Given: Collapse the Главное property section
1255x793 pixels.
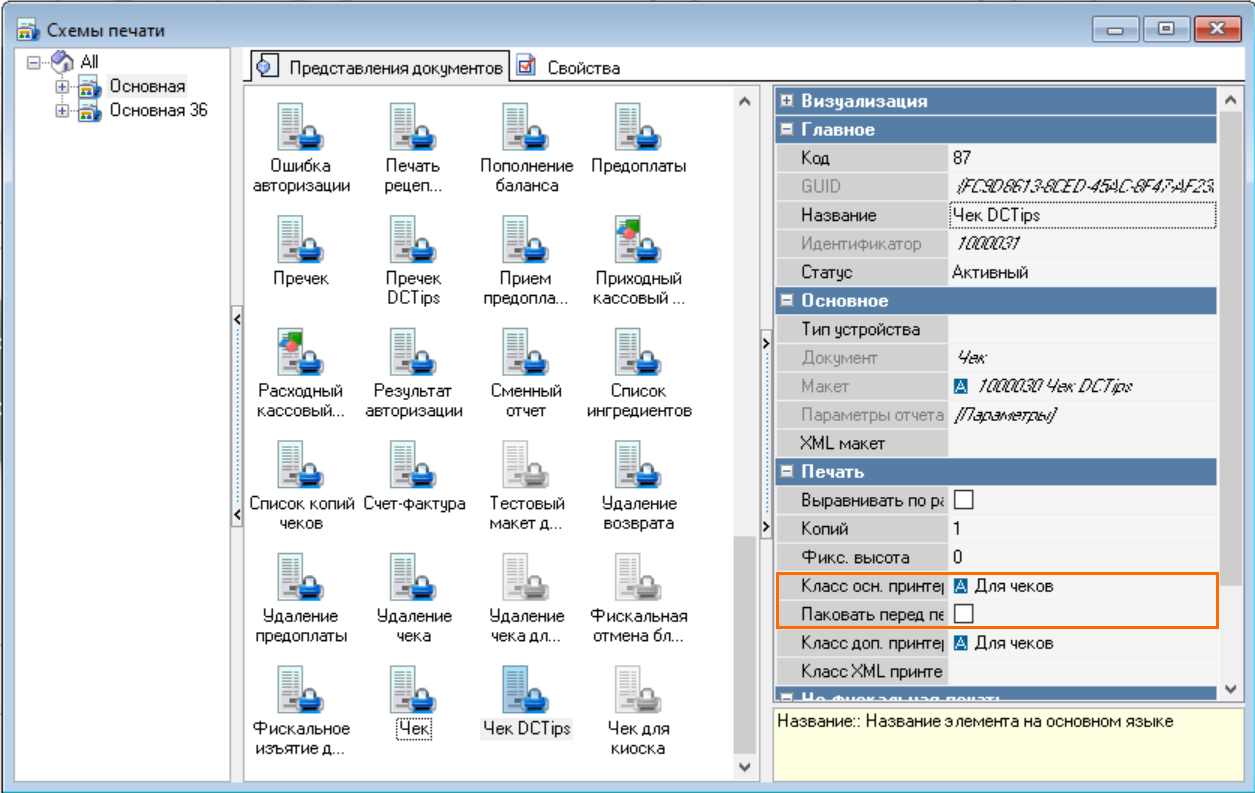Looking at the screenshot, I should tap(788, 130).
